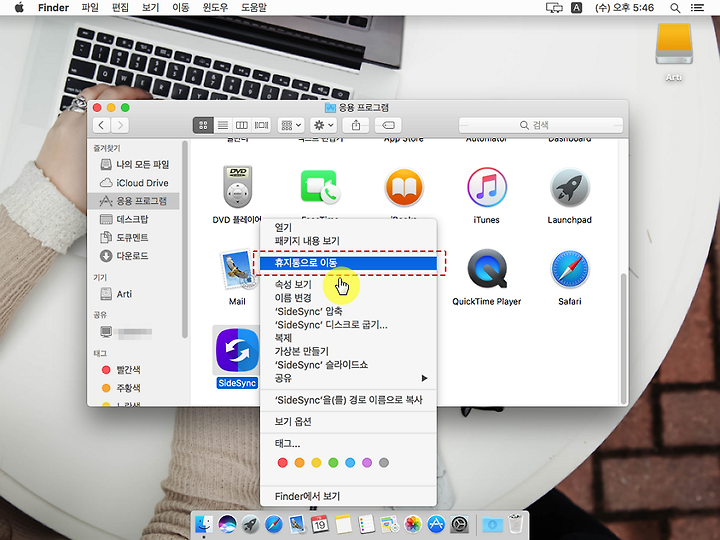Choose 복제 in the context menu
The width and height of the screenshot is (720, 540).
click(x=348, y=338)
